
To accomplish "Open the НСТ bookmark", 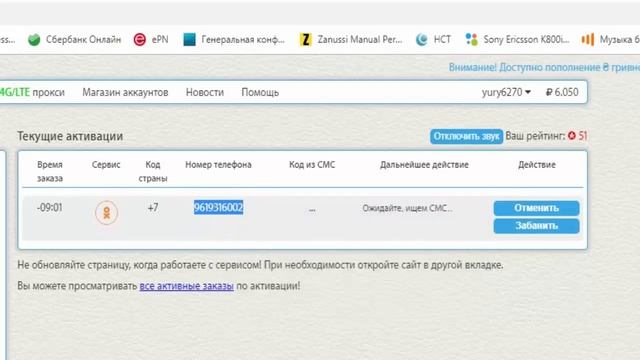I will [x=433, y=40].
